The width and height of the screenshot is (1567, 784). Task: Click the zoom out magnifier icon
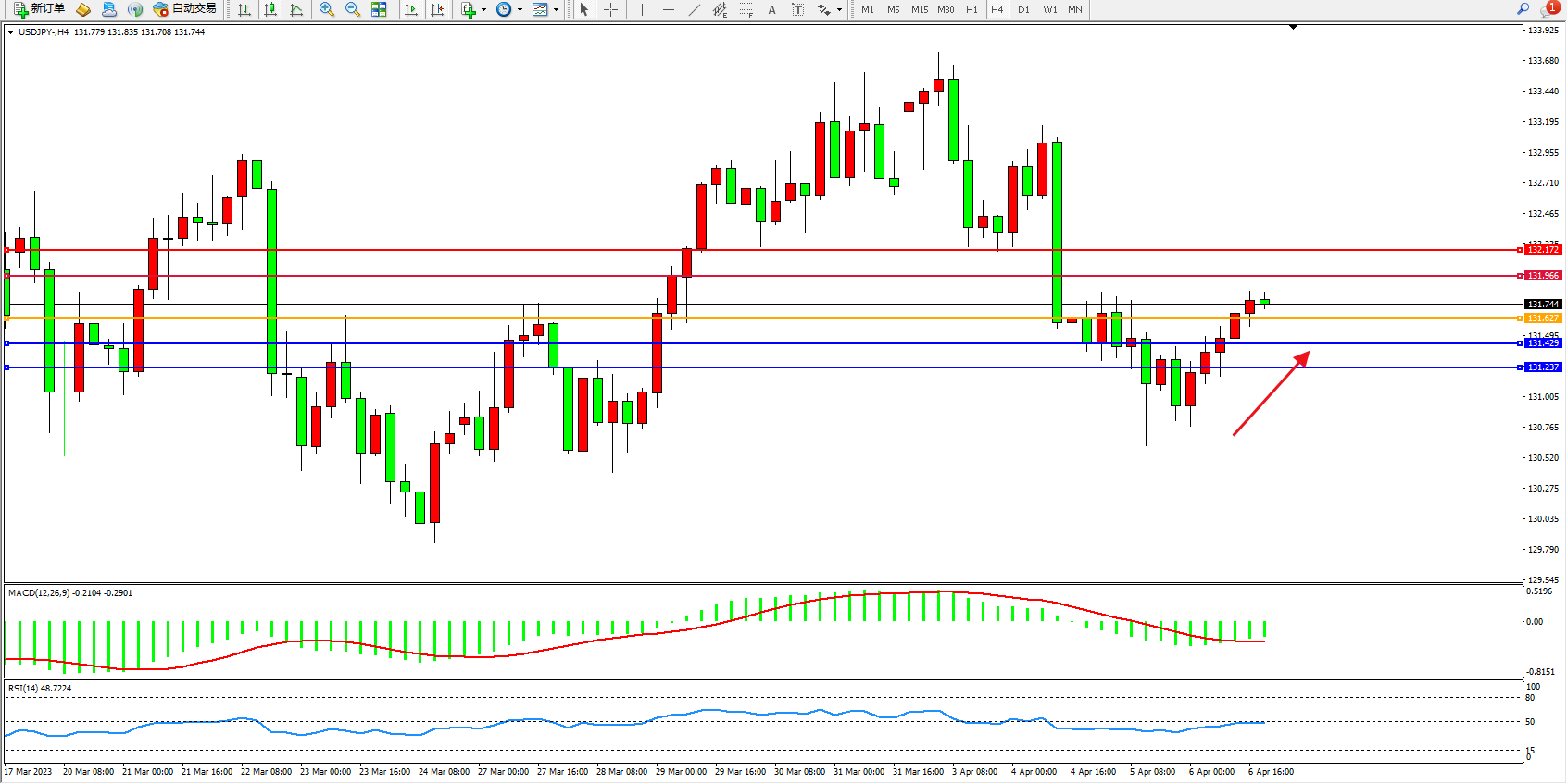coord(353,9)
